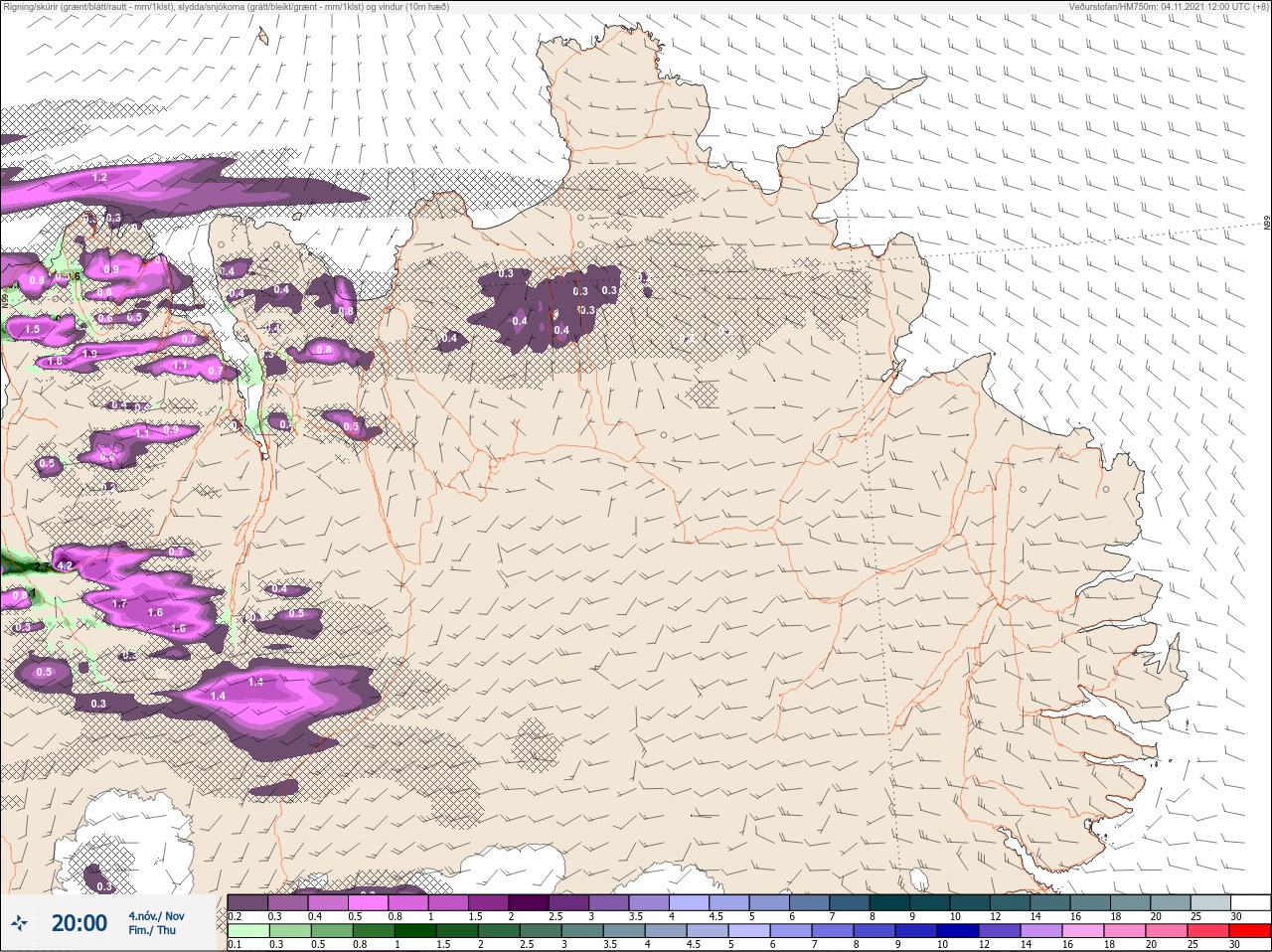Click the map title text starting 'Rigning/skúrir'

pos(226,7)
